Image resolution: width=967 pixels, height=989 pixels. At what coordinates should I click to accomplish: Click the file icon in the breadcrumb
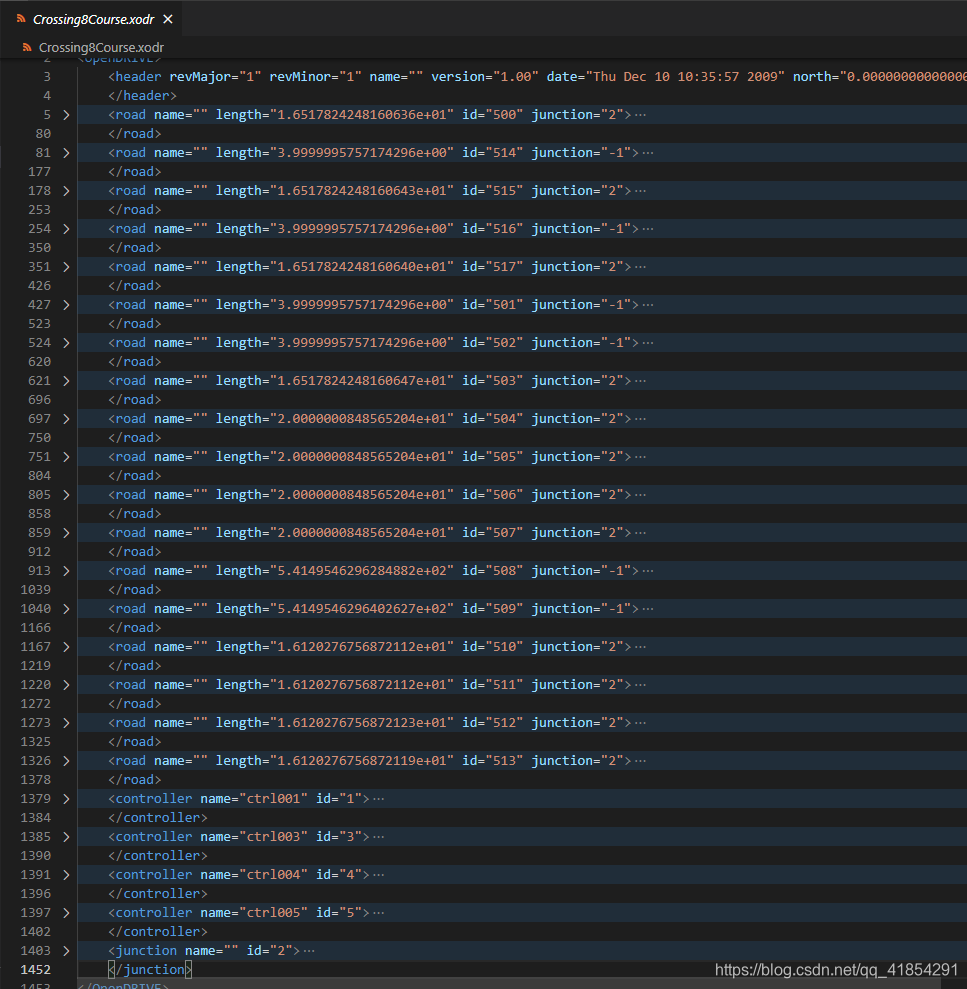pos(26,47)
